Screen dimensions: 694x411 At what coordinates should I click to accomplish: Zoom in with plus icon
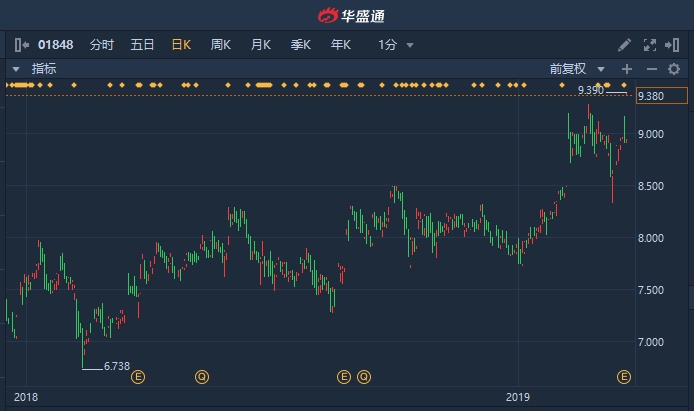[627, 69]
